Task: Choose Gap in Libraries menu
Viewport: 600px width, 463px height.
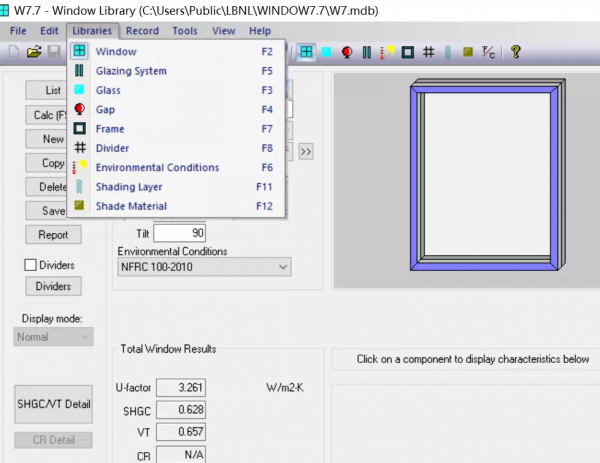Action: pyautogui.click(x=176, y=109)
